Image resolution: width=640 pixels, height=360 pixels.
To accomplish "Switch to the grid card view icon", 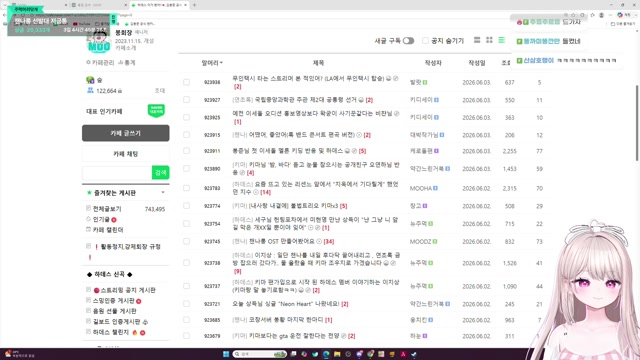I will [489, 40].
